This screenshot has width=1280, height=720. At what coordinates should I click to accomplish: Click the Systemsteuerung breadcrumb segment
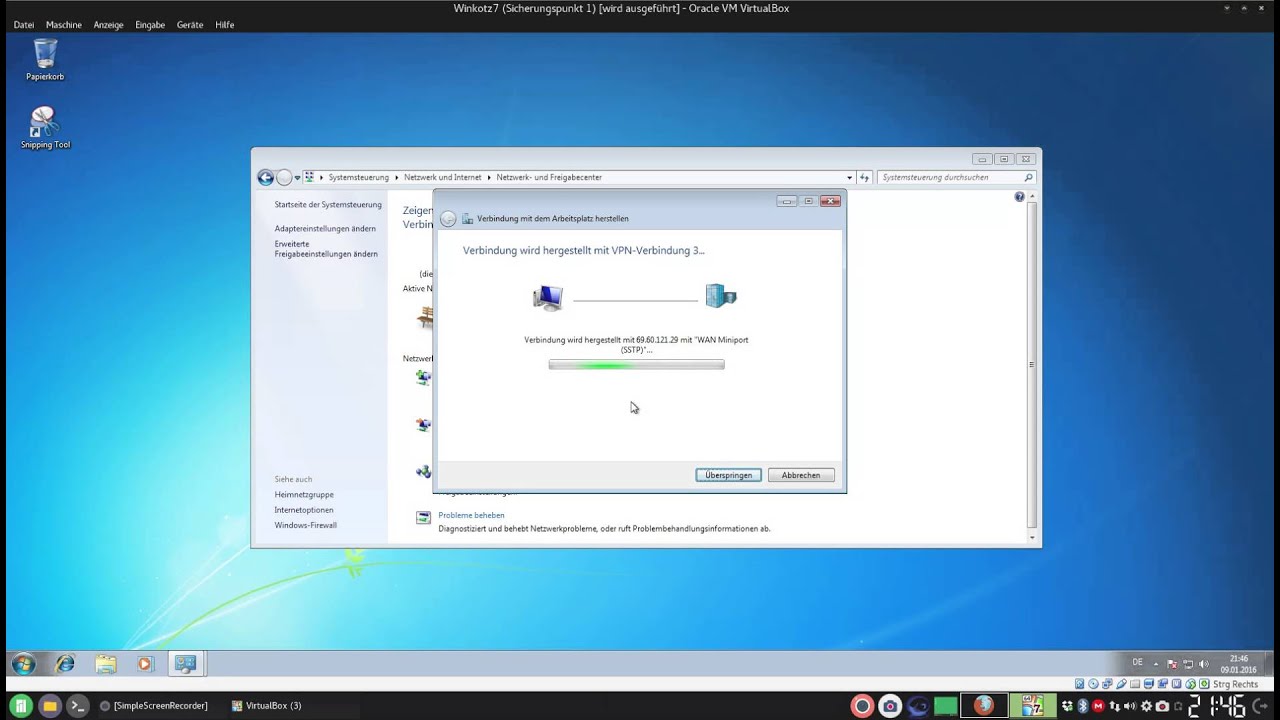(358, 177)
